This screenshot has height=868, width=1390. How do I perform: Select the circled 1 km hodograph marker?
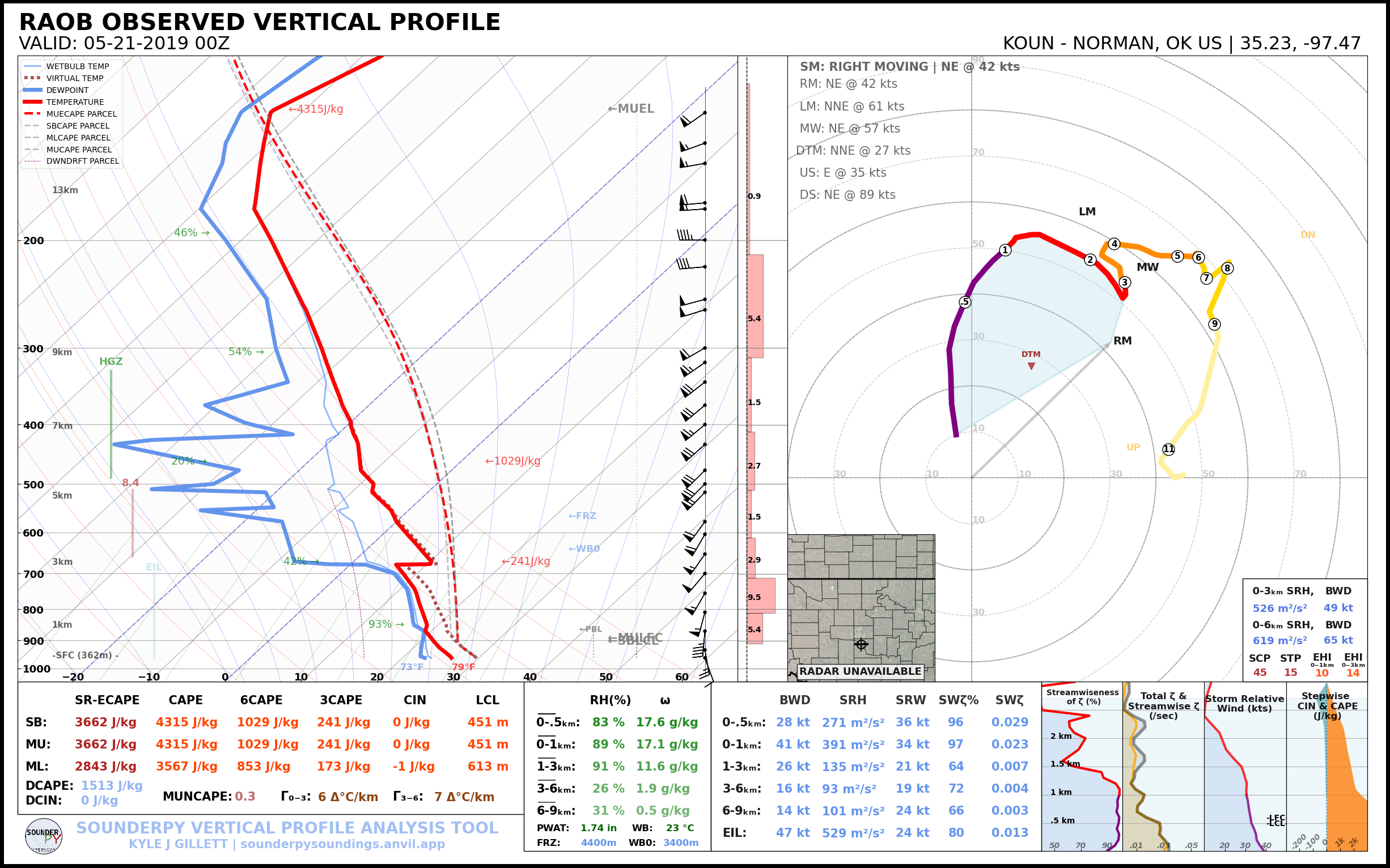pyautogui.click(x=1005, y=250)
